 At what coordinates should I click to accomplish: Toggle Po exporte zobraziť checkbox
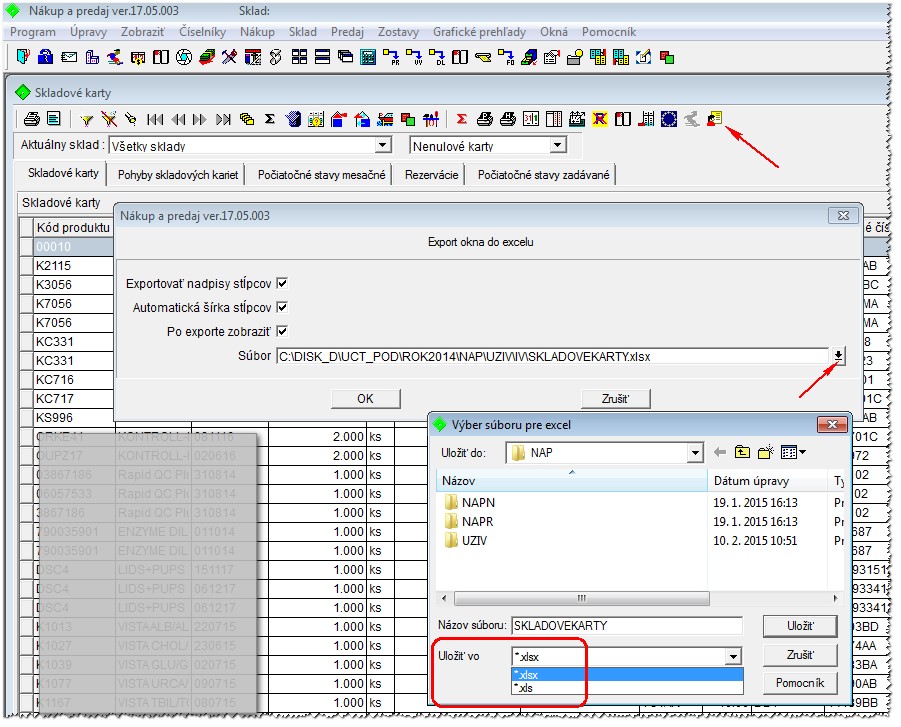282,331
